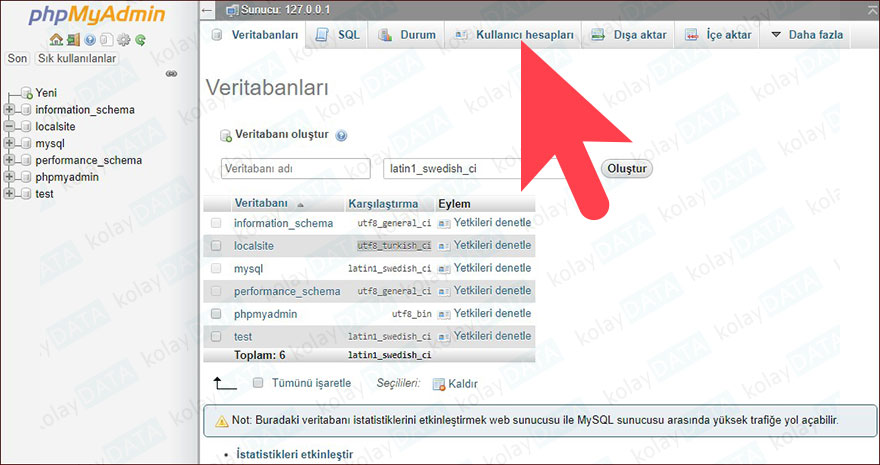This screenshot has height=465, width=880.
Task: Collapse the localsite node in tree
Action: (x=9, y=127)
